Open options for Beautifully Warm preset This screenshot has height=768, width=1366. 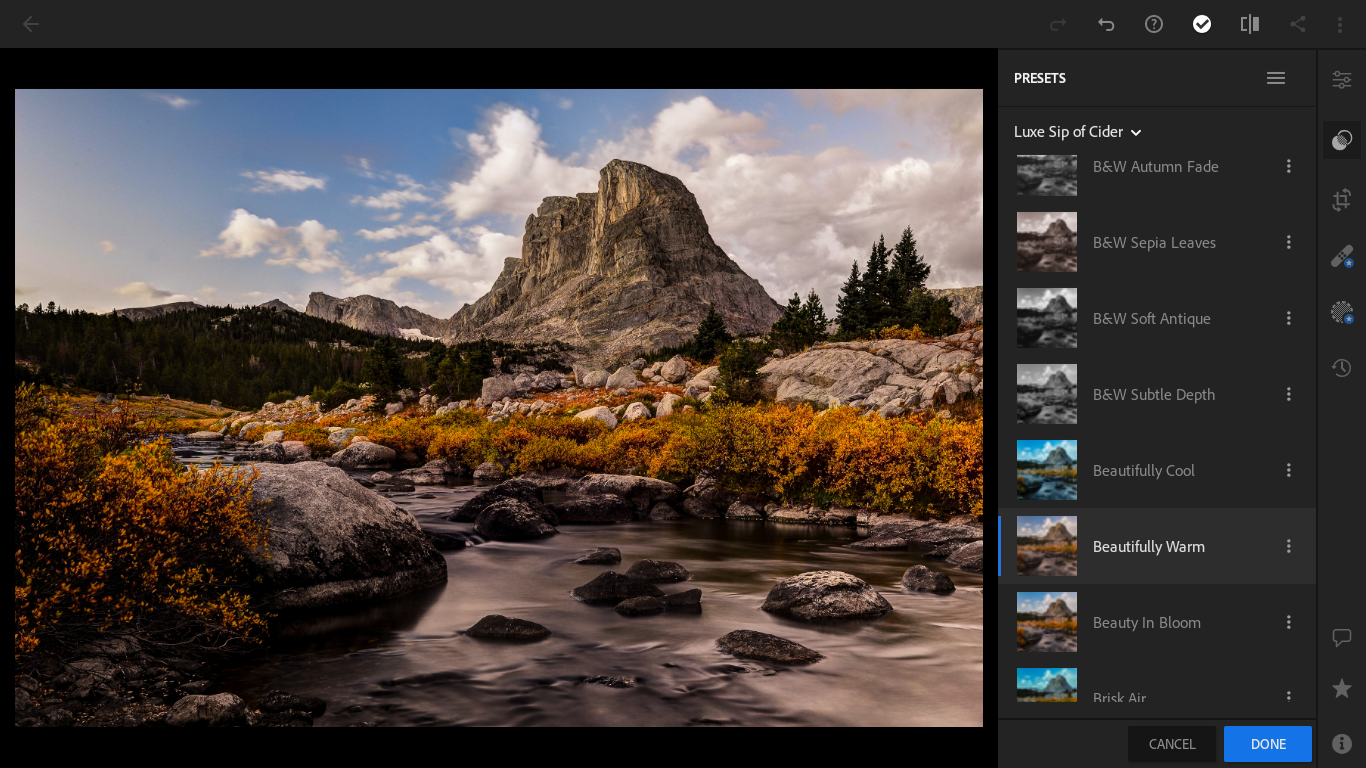(1289, 546)
